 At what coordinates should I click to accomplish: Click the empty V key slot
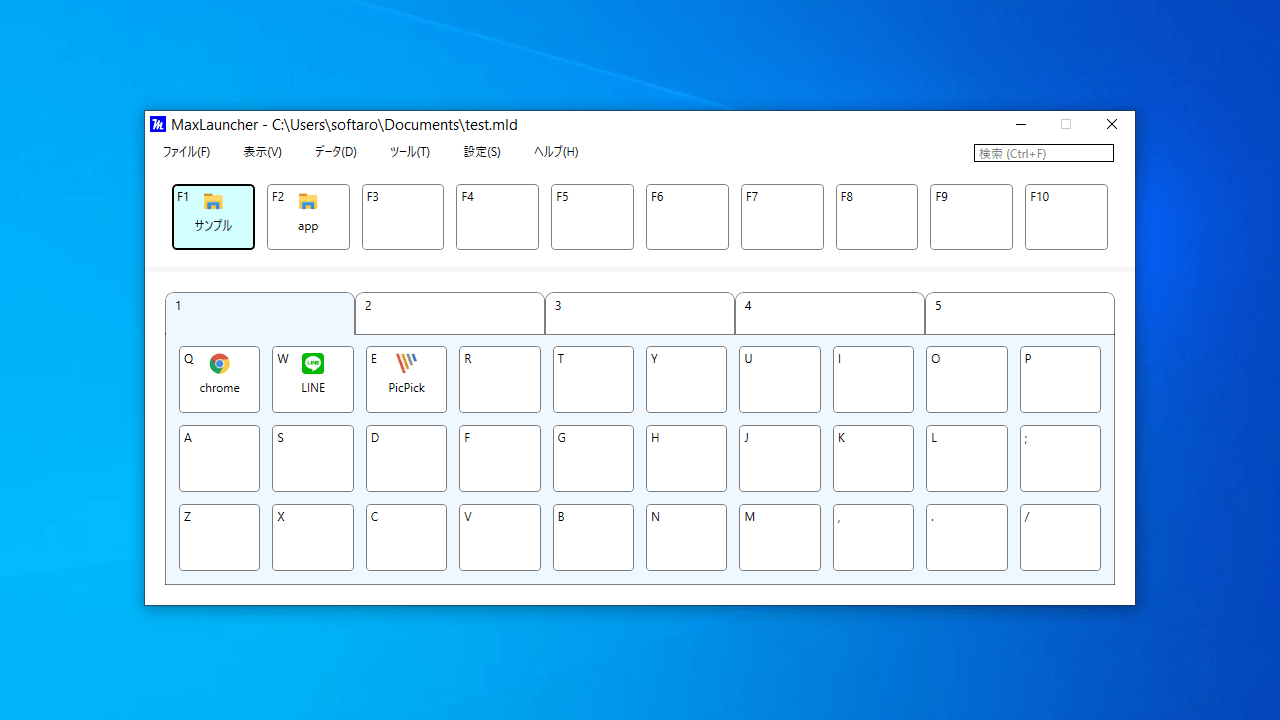pyautogui.click(x=500, y=537)
